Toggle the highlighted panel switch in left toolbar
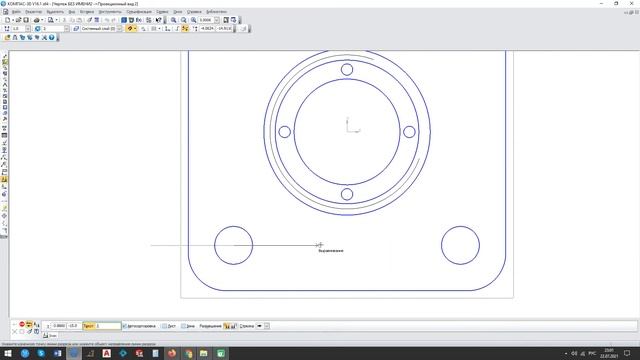 pos(4,62)
